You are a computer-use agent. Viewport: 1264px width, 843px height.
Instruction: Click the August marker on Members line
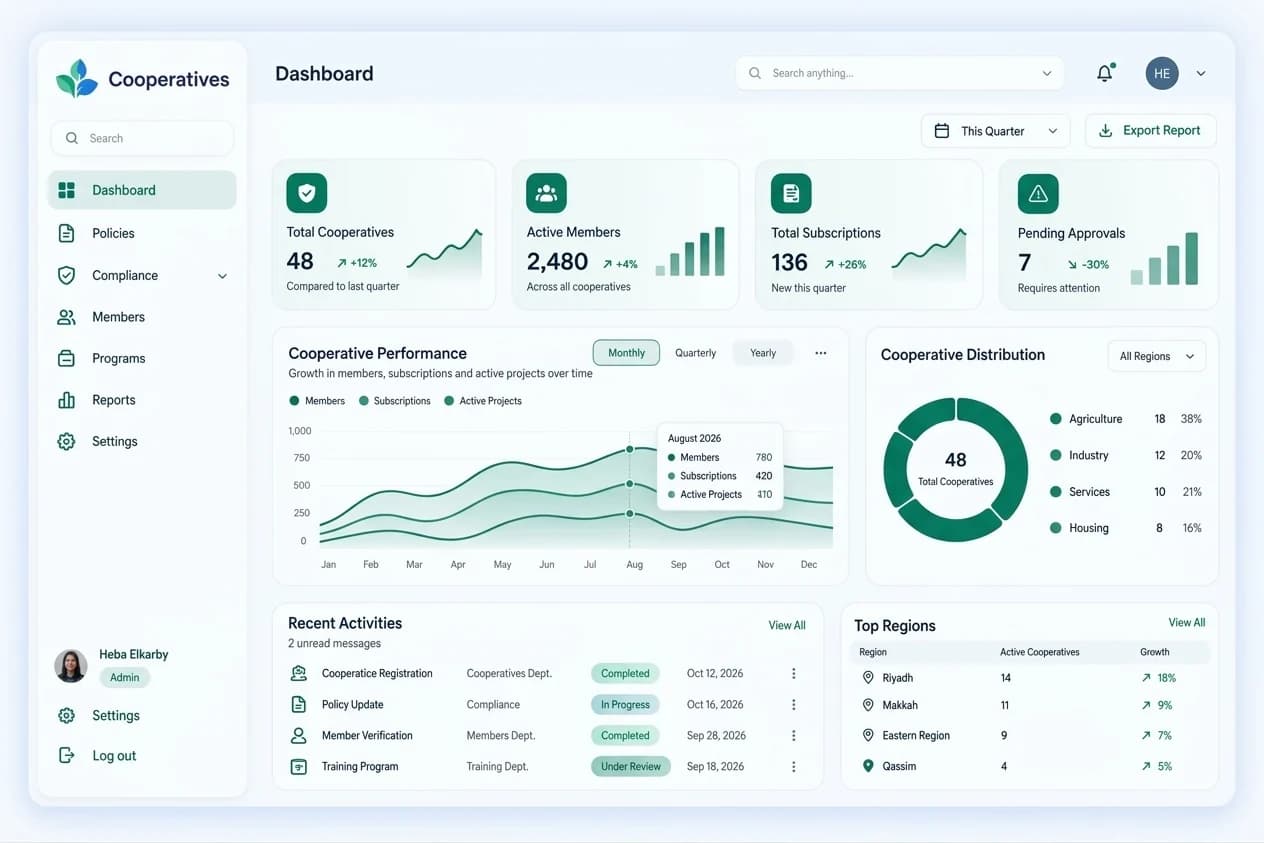coord(630,449)
